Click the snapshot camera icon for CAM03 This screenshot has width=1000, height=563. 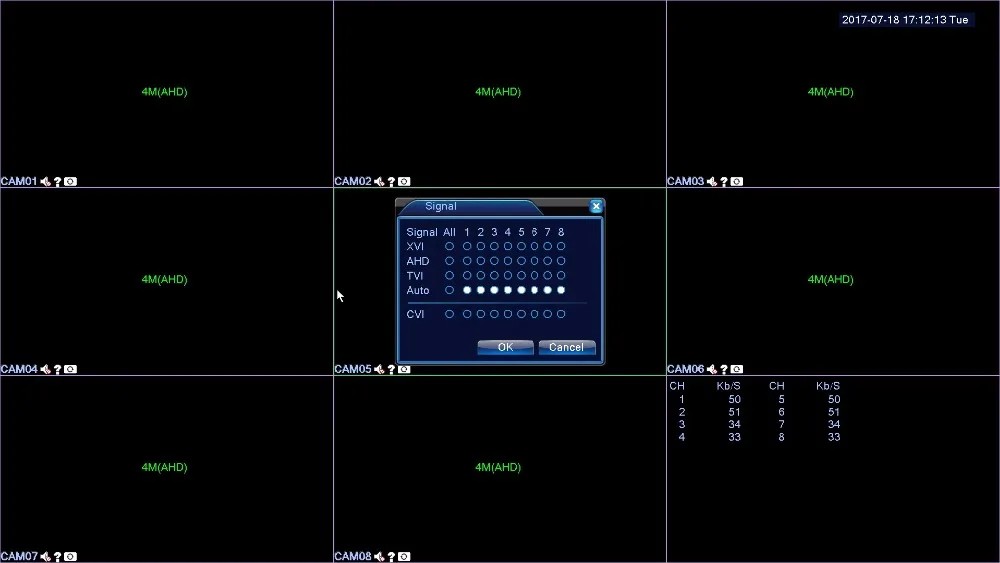(737, 182)
